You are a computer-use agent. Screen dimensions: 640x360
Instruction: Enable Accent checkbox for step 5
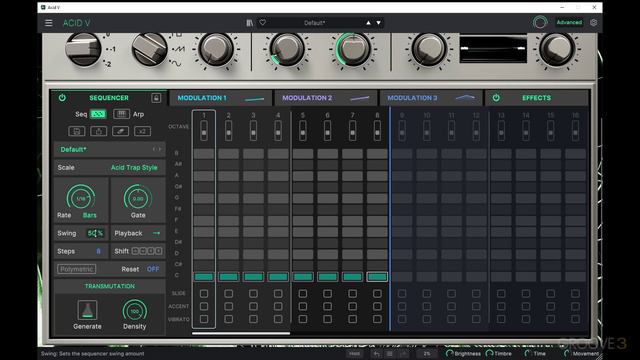coord(303,306)
